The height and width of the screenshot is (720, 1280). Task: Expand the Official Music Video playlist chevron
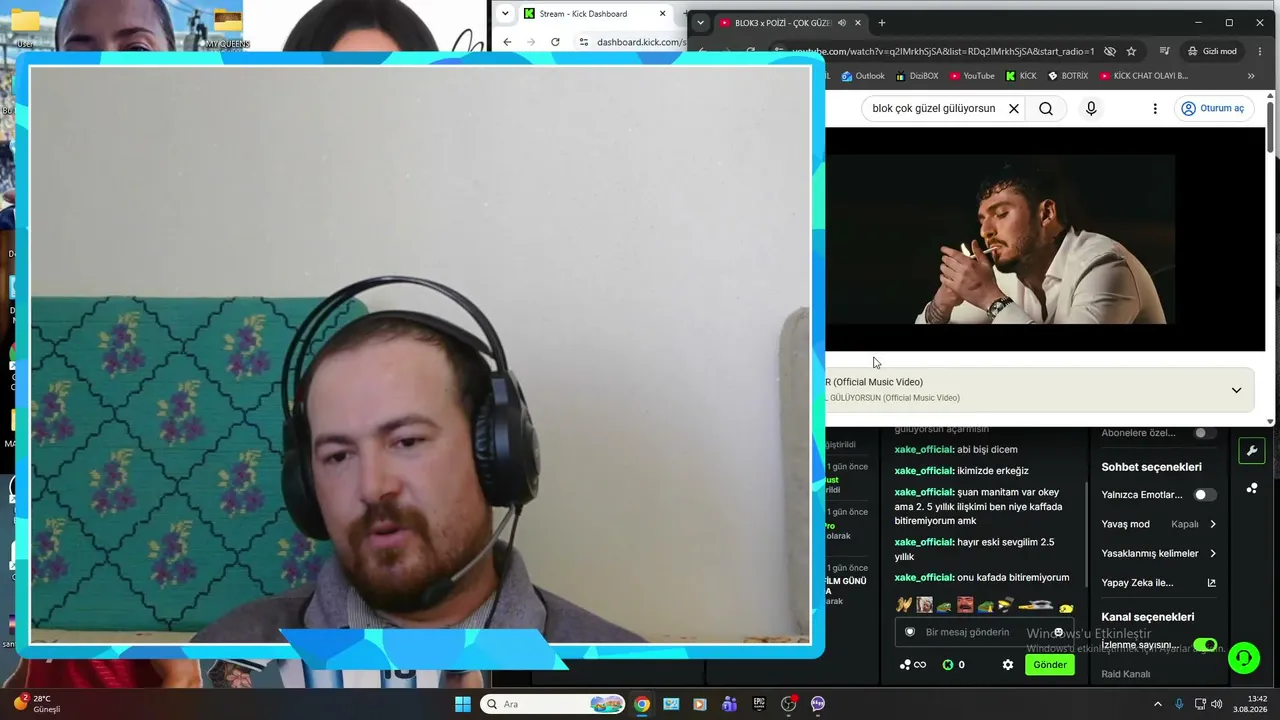tap(1236, 390)
